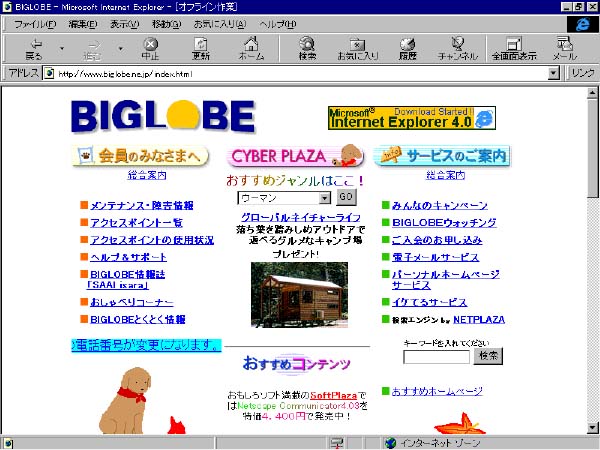Click the Internet zone globe icon
Screen dimensions: 600x450
coord(390,443)
